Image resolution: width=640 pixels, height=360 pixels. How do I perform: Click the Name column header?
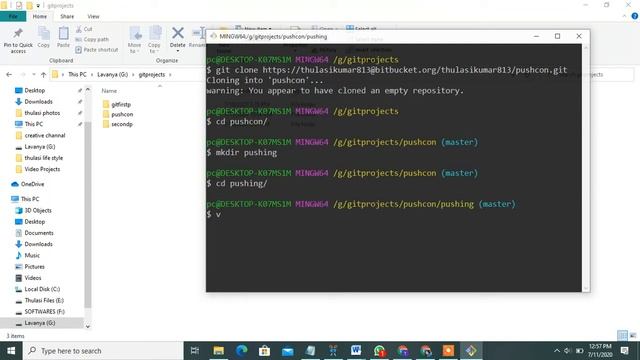109,91
